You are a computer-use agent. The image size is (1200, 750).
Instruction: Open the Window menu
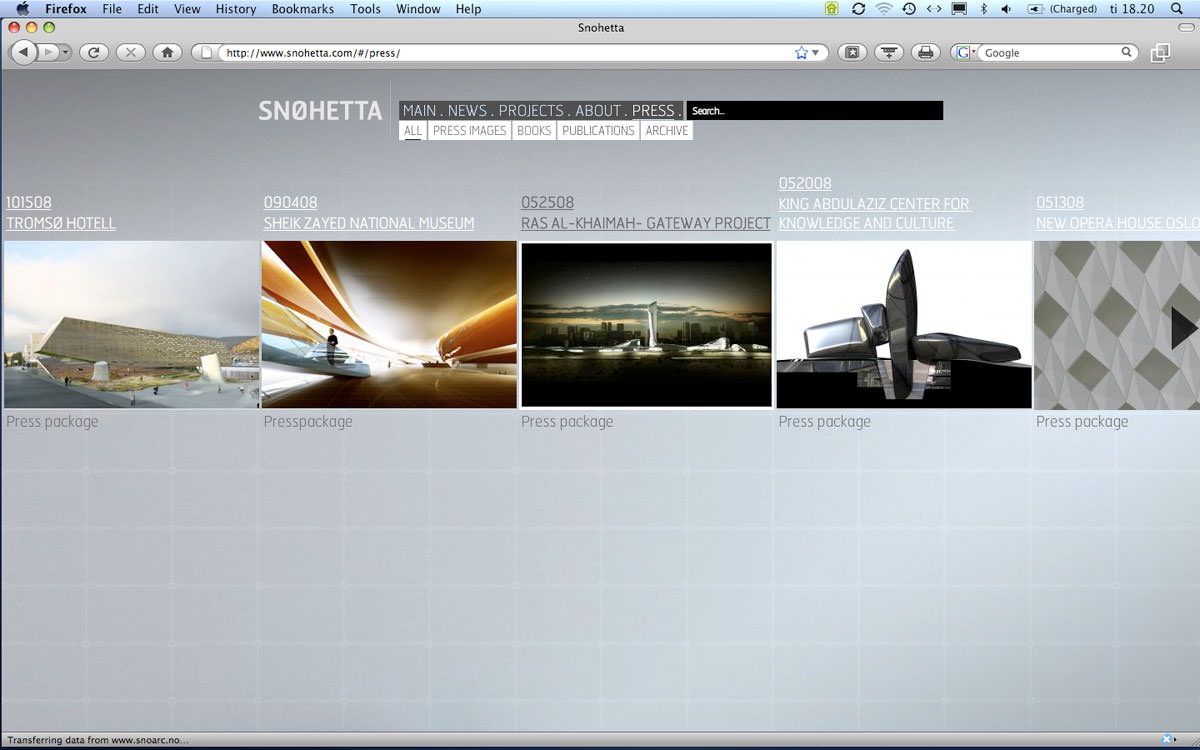click(x=418, y=9)
